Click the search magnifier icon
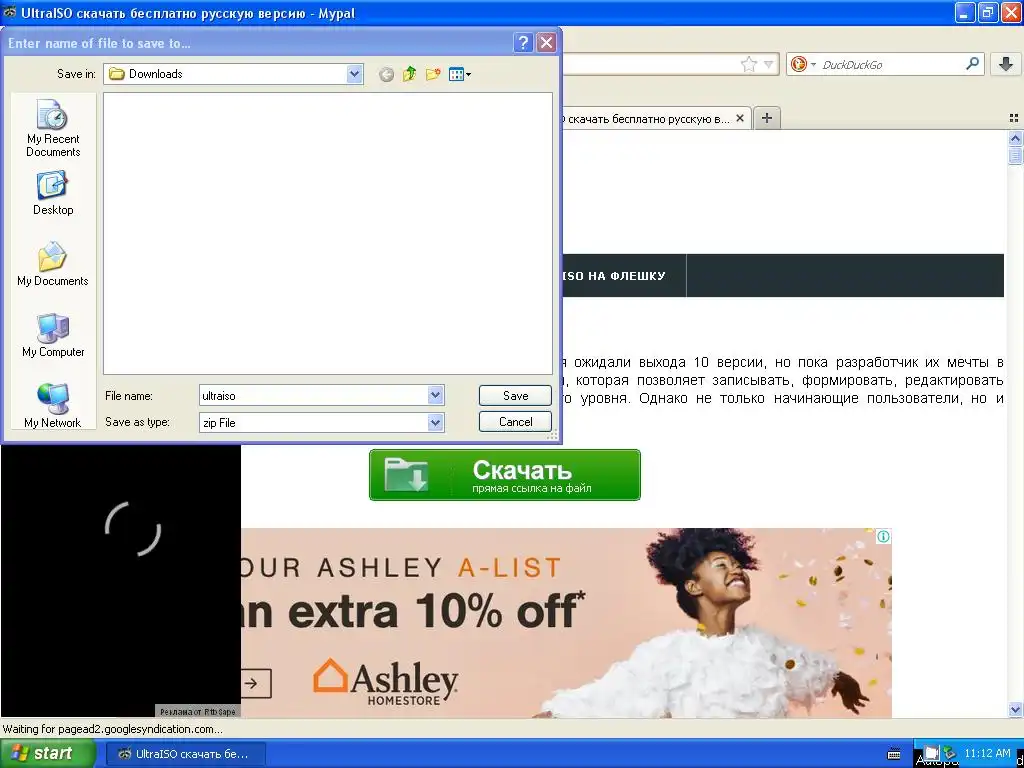Image resolution: width=1024 pixels, height=768 pixels. click(x=972, y=63)
